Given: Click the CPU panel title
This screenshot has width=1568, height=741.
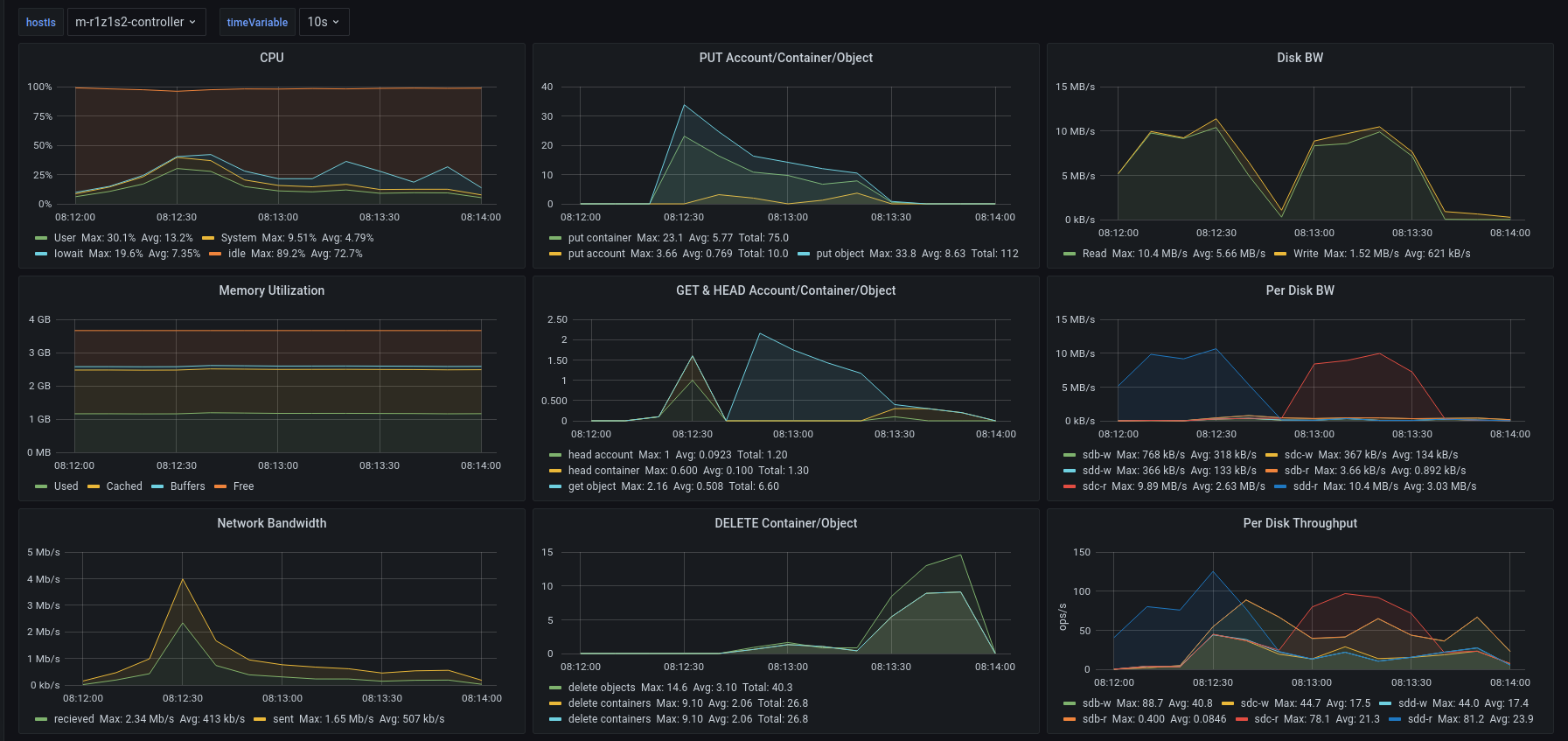Looking at the screenshot, I should [271, 58].
